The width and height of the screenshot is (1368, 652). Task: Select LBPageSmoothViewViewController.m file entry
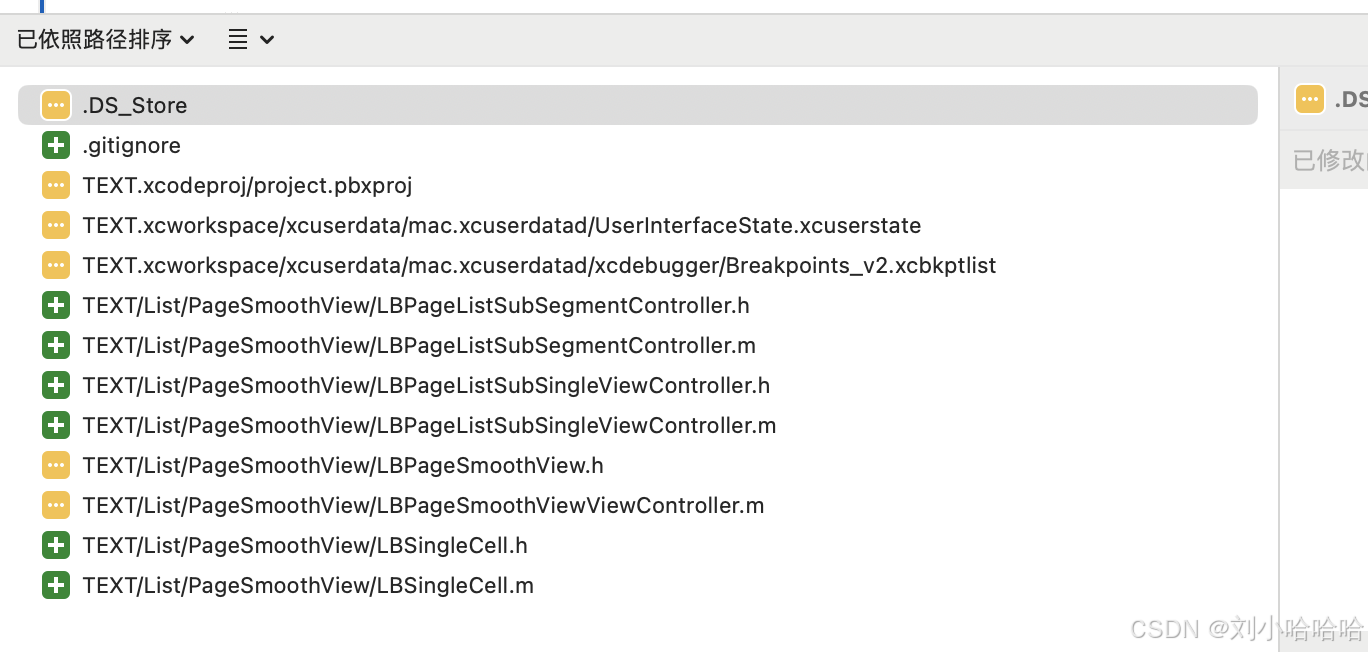pyautogui.click(x=423, y=505)
